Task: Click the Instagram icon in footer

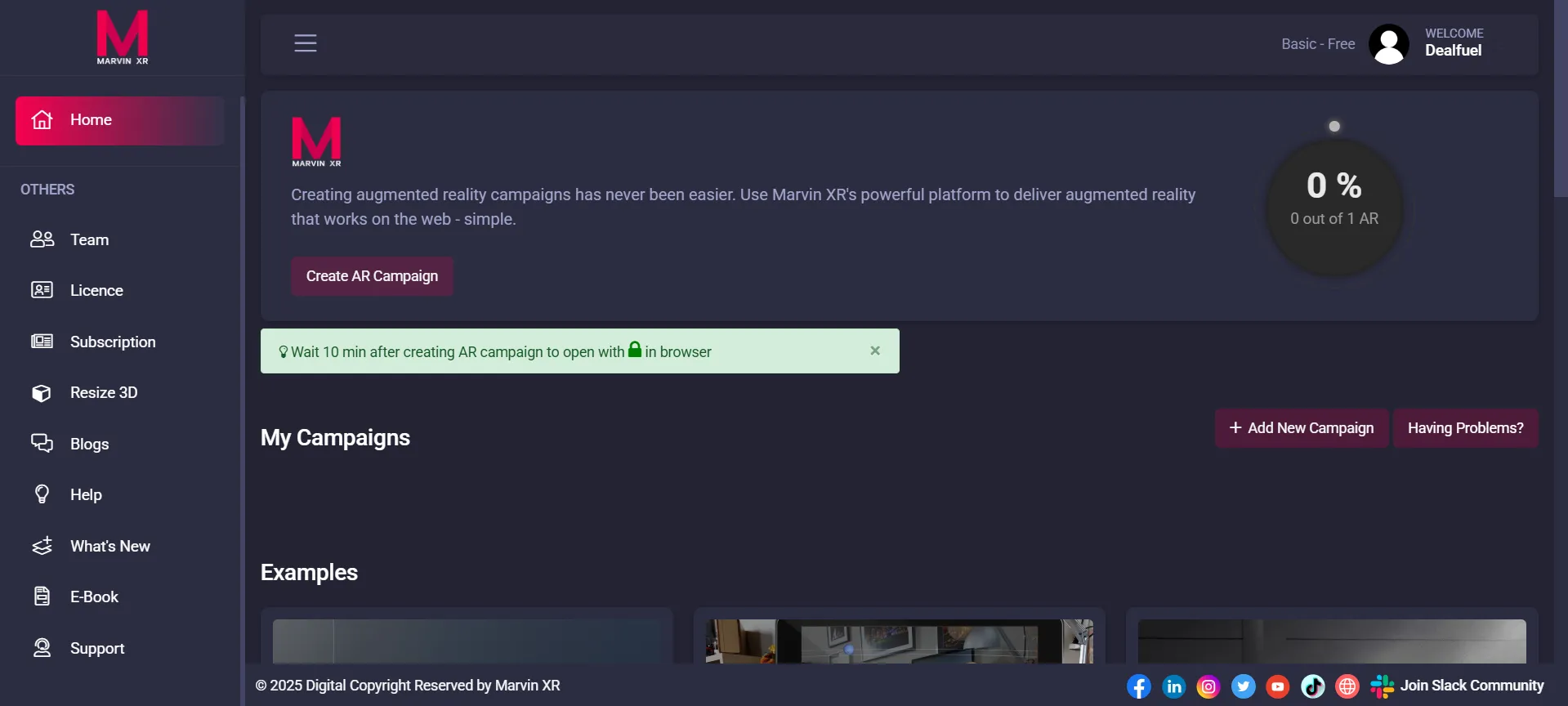Action: (1208, 686)
